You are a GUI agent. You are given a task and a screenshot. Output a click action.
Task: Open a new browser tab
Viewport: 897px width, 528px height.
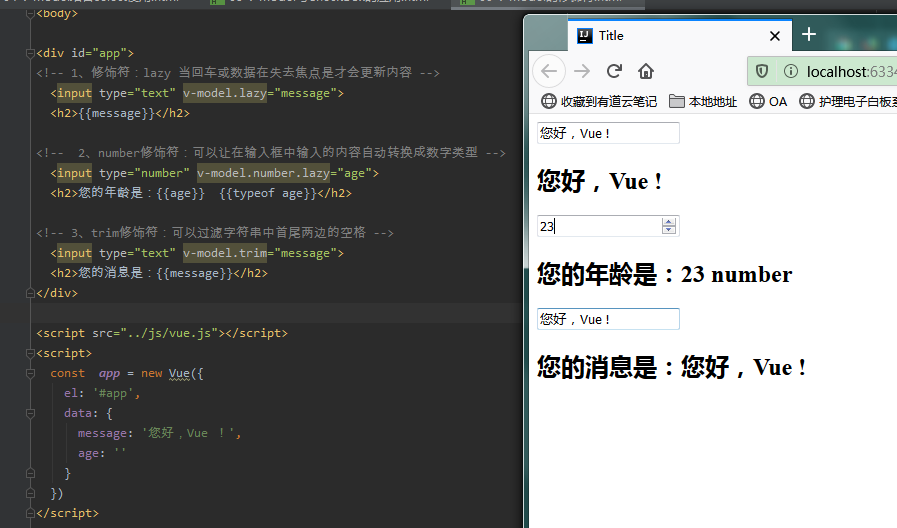click(809, 34)
